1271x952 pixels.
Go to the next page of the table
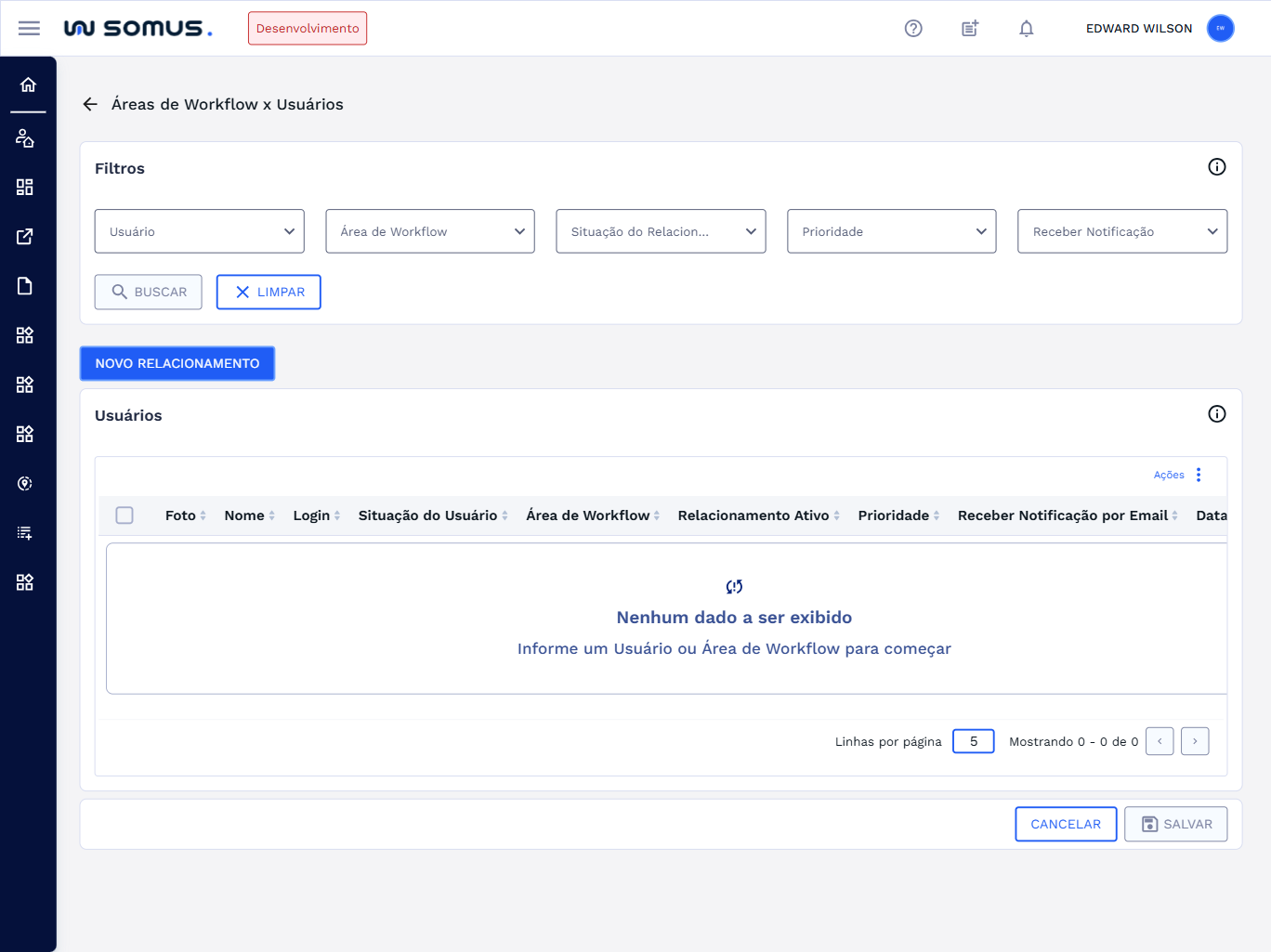(x=1194, y=741)
